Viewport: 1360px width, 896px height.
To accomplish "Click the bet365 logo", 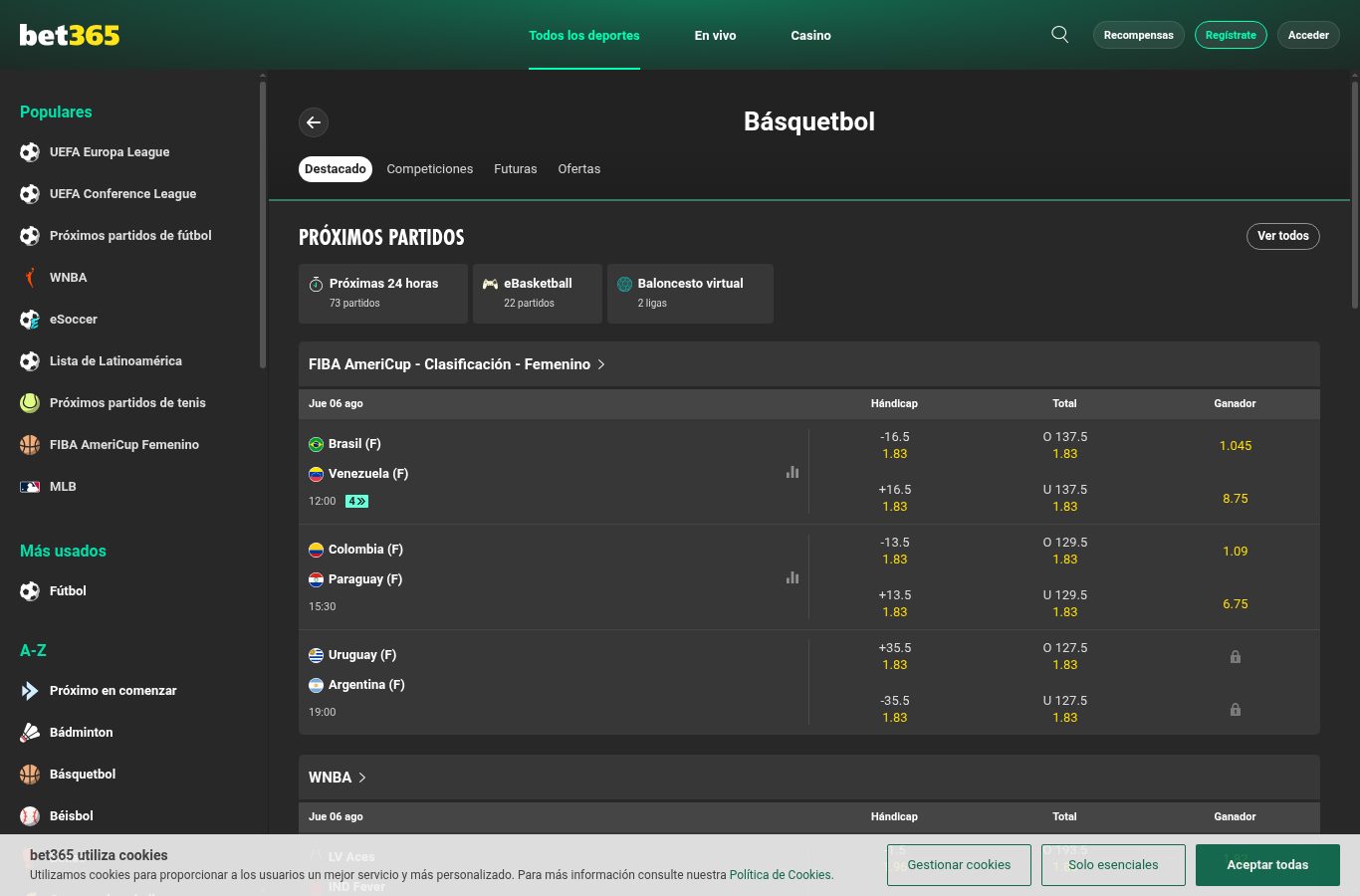I will 70,35.
